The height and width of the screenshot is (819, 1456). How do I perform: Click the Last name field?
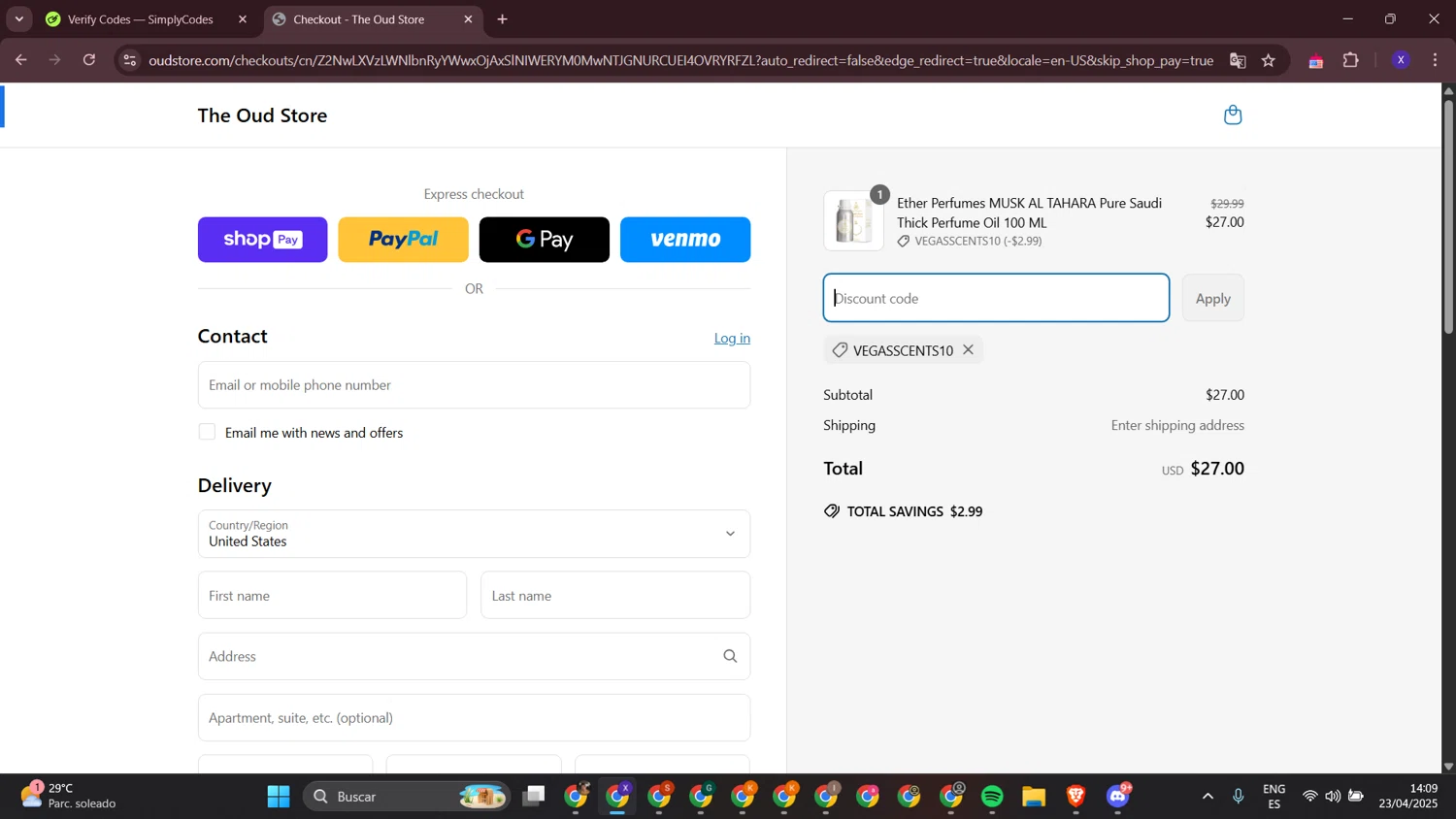tap(615, 595)
